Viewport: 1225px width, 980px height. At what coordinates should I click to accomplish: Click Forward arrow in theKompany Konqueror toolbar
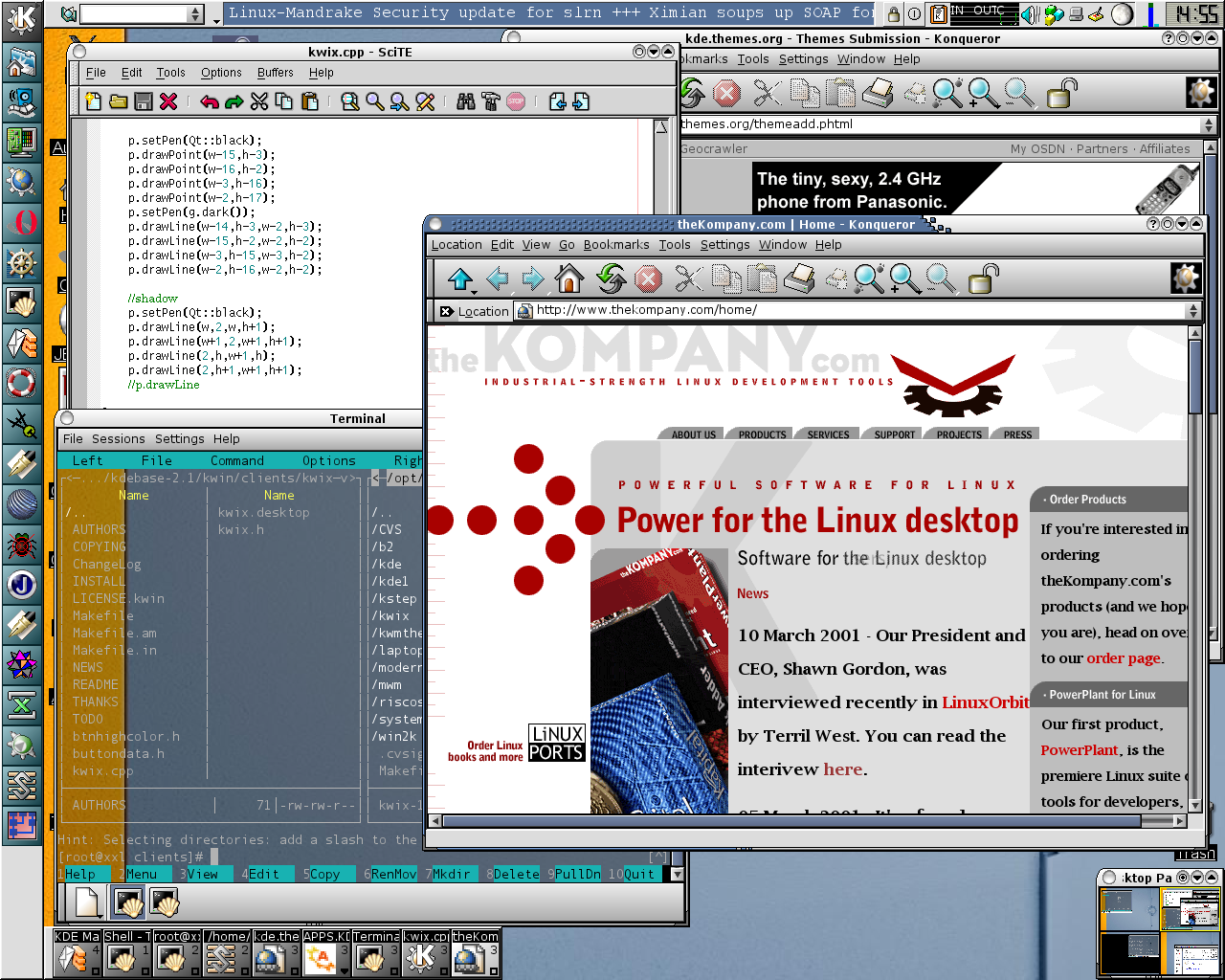[x=533, y=279]
